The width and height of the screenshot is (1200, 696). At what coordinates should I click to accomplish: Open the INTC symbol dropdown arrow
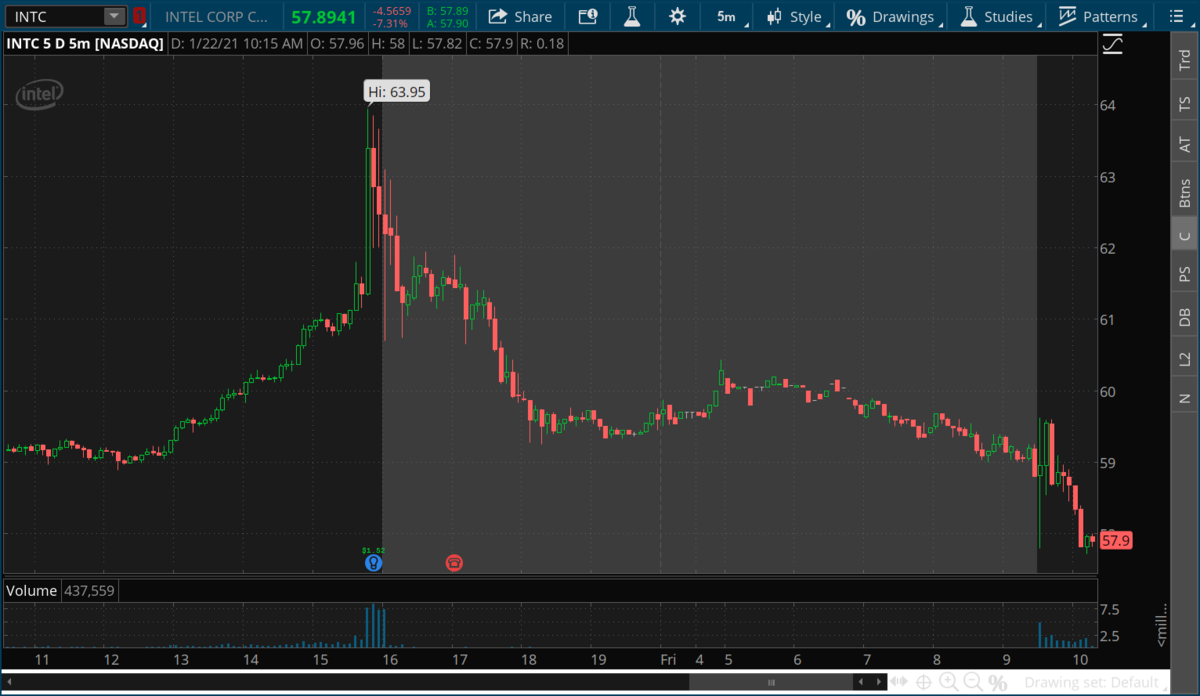pyautogui.click(x=114, y=16)
